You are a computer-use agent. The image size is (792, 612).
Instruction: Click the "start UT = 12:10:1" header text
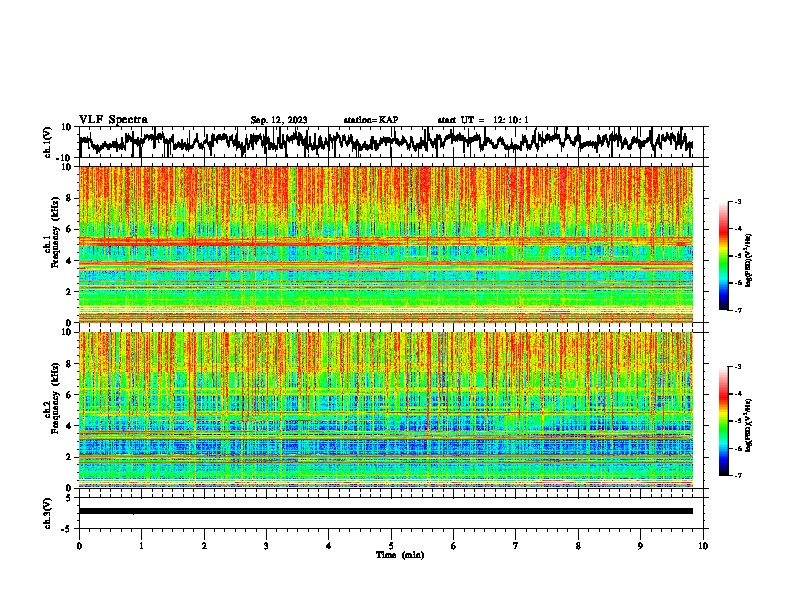coord(483,120)
